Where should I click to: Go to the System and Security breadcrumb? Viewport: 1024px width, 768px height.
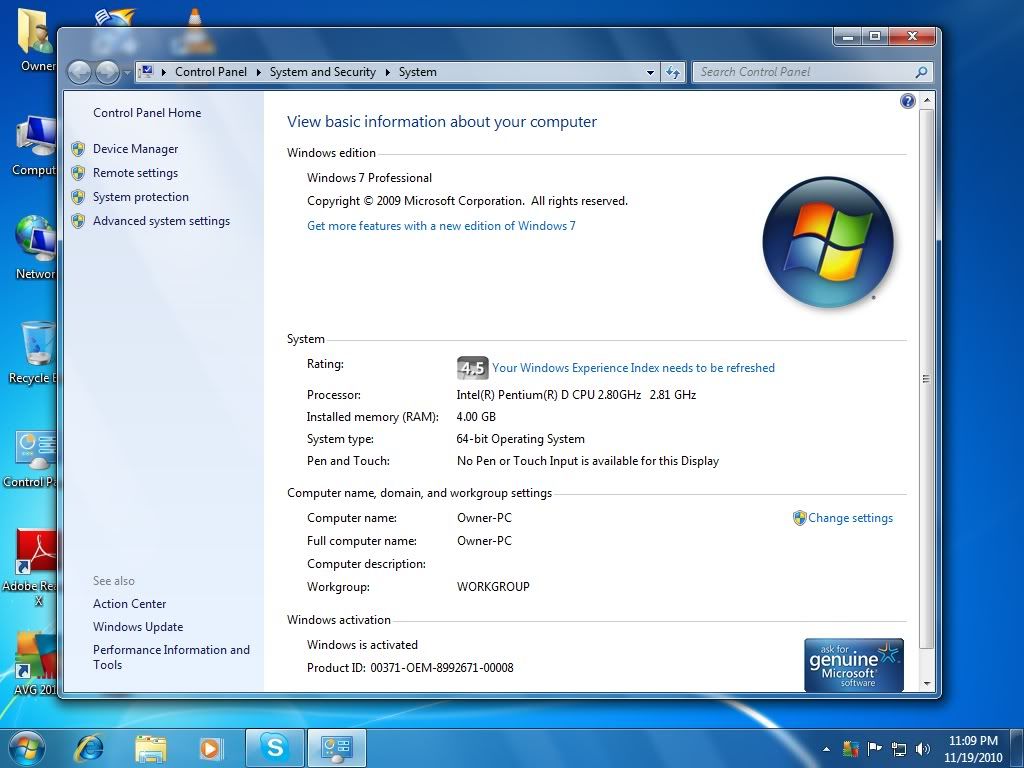(323, 72)
